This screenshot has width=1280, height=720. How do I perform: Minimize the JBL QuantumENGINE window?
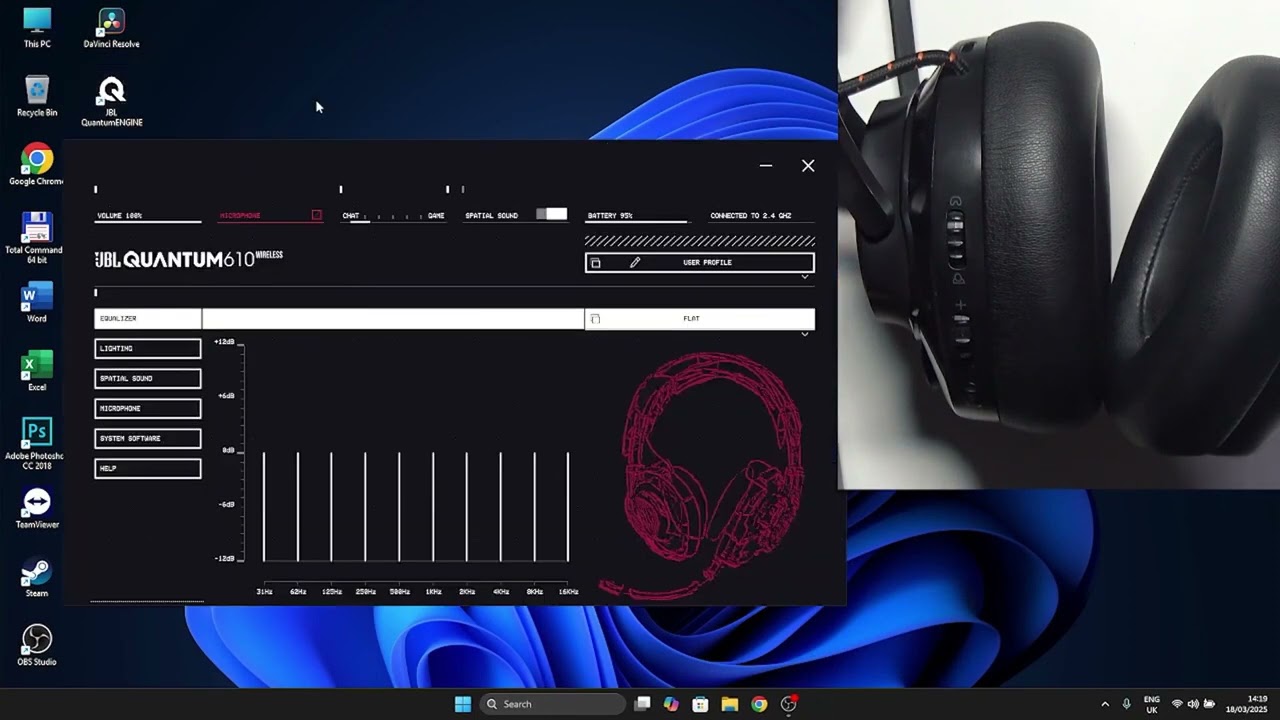click(x=766, y=166)
